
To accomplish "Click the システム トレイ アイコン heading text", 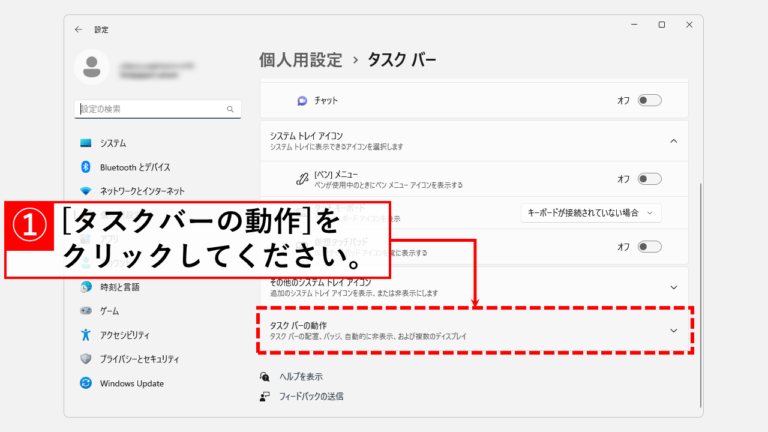I will click(307, 136).
